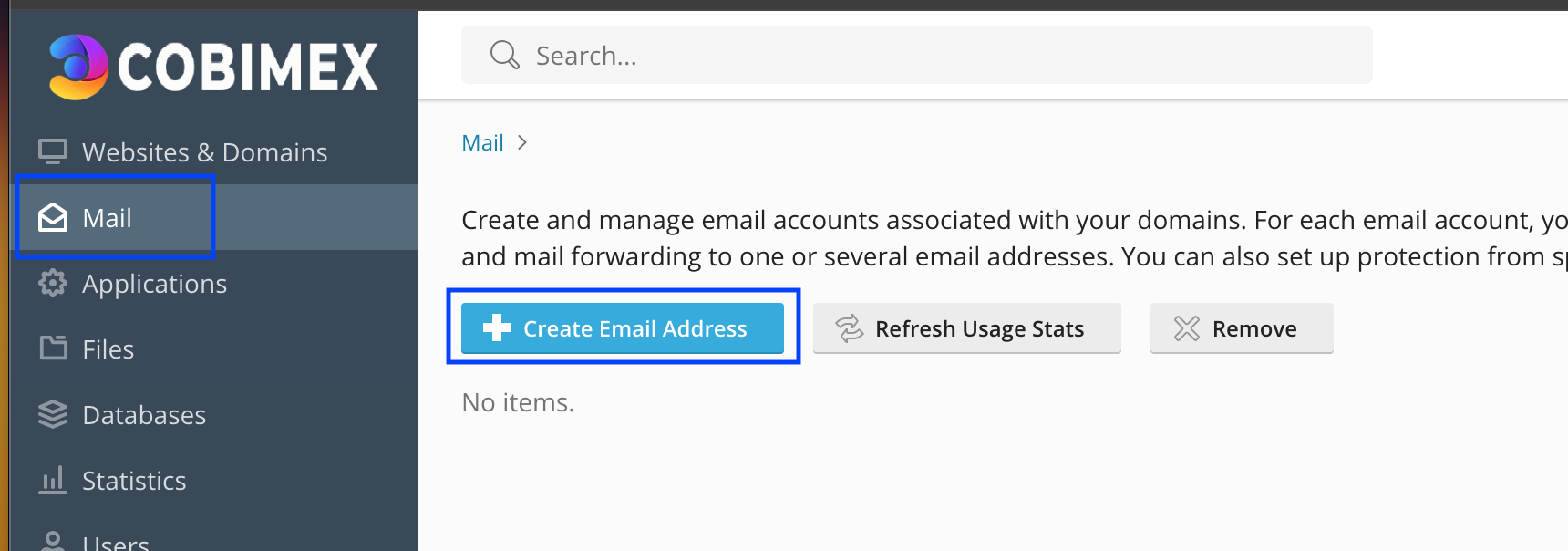1568x551 pixels.
Task: Expand the breadcrumb chevron after Mail
Action: click(522, 142)
